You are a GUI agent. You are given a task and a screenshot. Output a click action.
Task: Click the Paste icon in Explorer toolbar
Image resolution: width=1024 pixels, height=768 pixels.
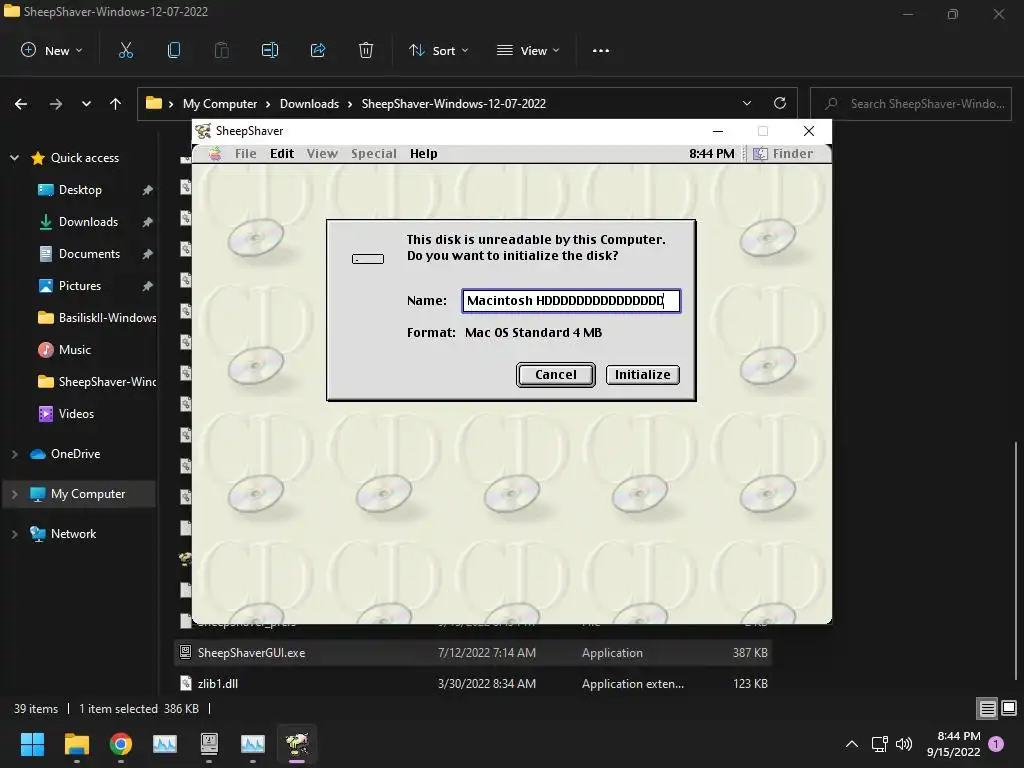click(222, 50)
